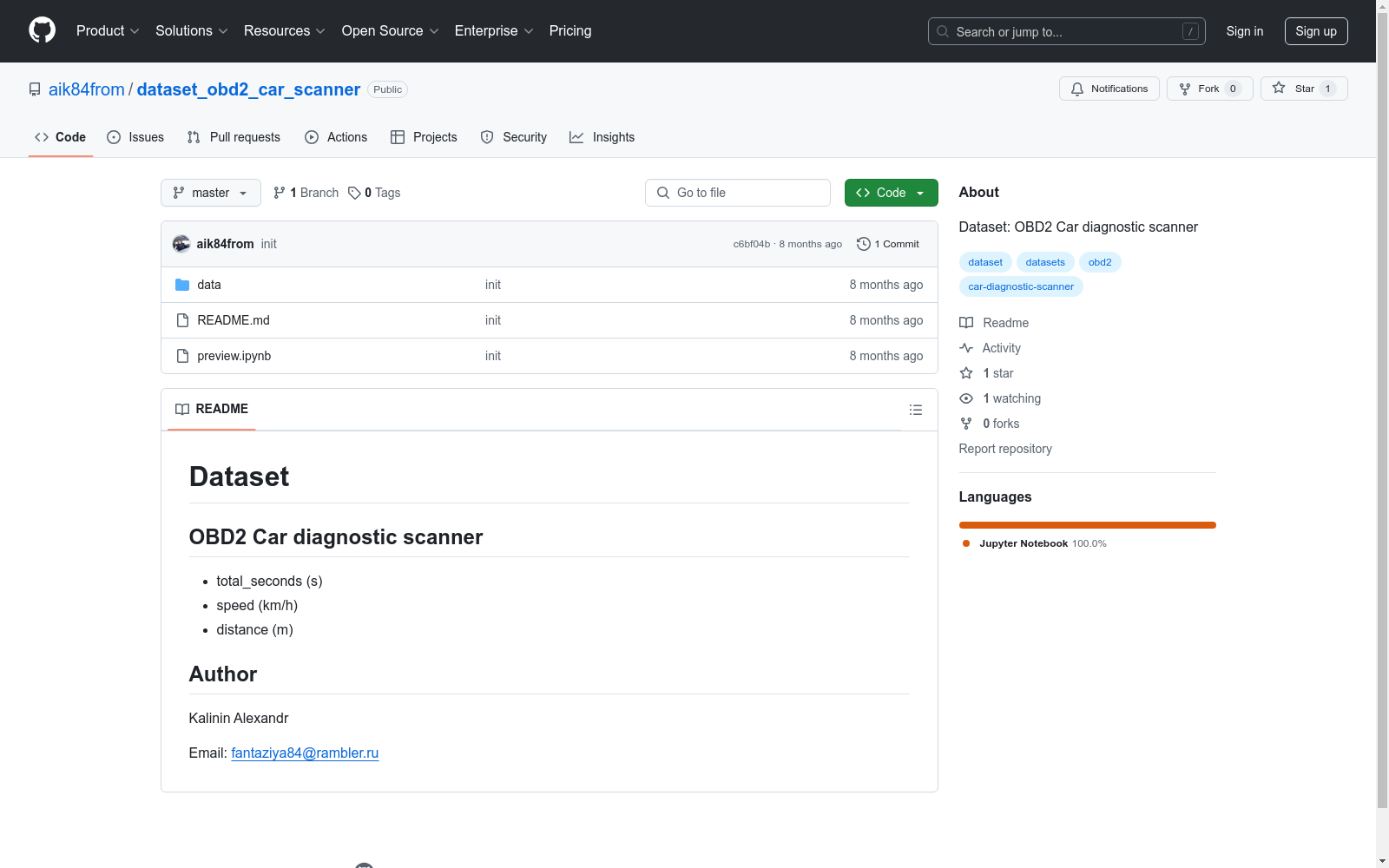Click the fork icon in Fork button

click(1185, 89)
